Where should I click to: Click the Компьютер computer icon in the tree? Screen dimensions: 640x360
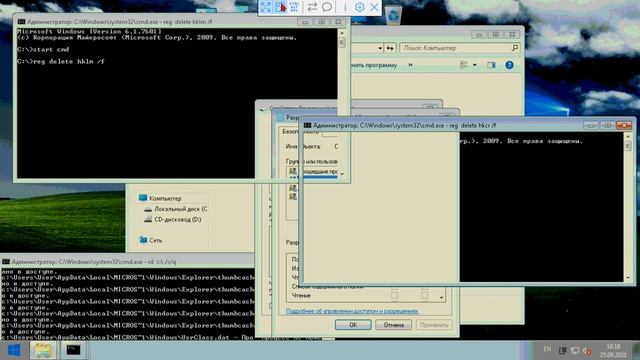pyautogui.click(x=142, y=198)
